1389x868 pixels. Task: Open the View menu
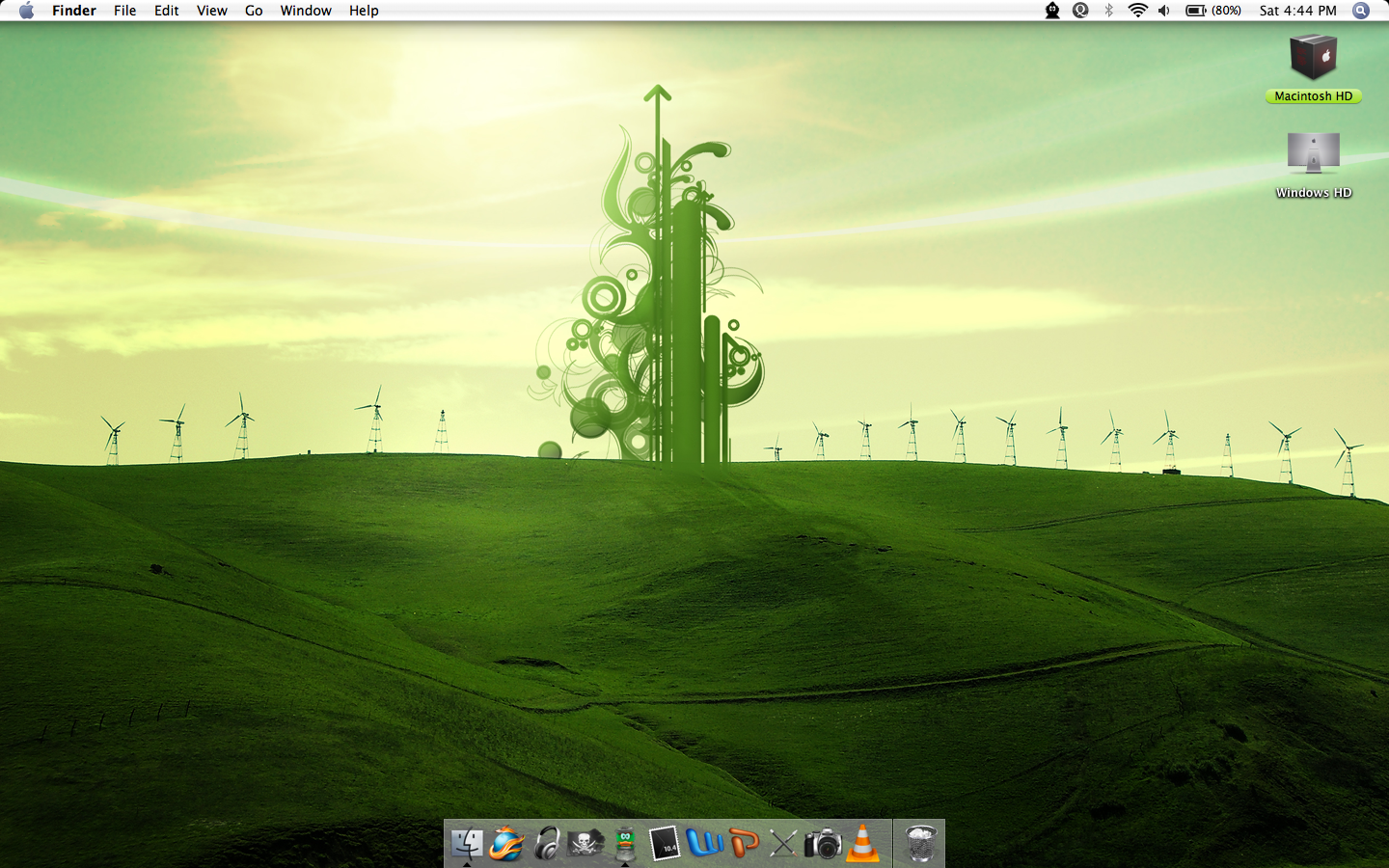(x=212, y=11)
